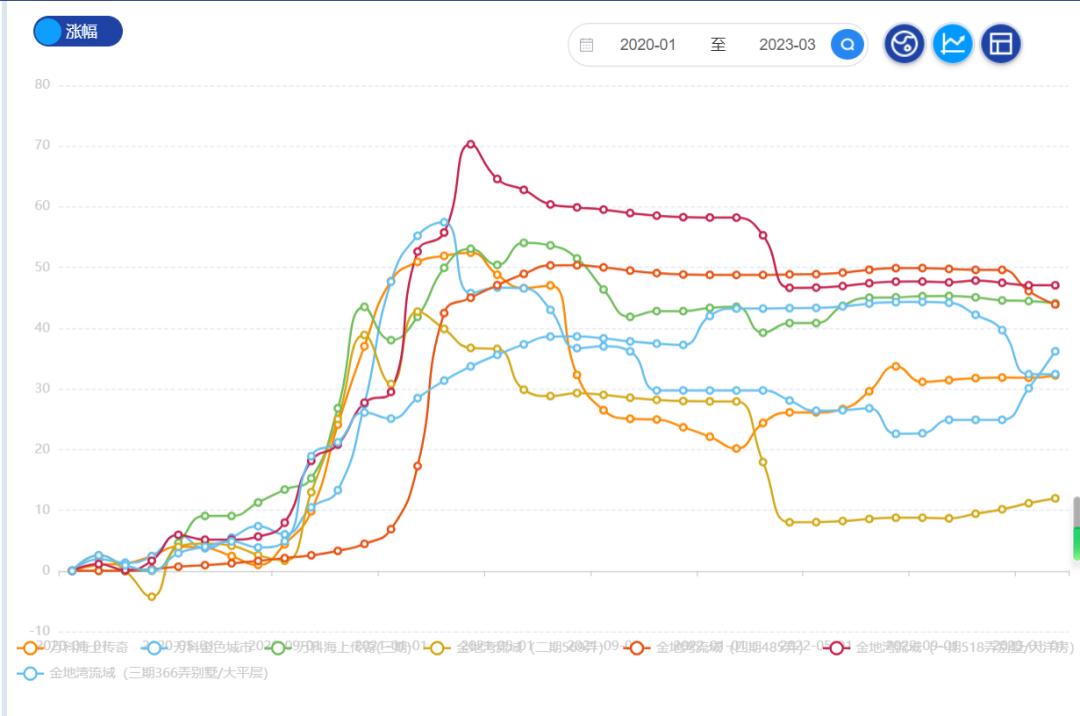Open the end date 2023-03 picker
Screen dimensions: 1080x716
(x=787, y=45)
